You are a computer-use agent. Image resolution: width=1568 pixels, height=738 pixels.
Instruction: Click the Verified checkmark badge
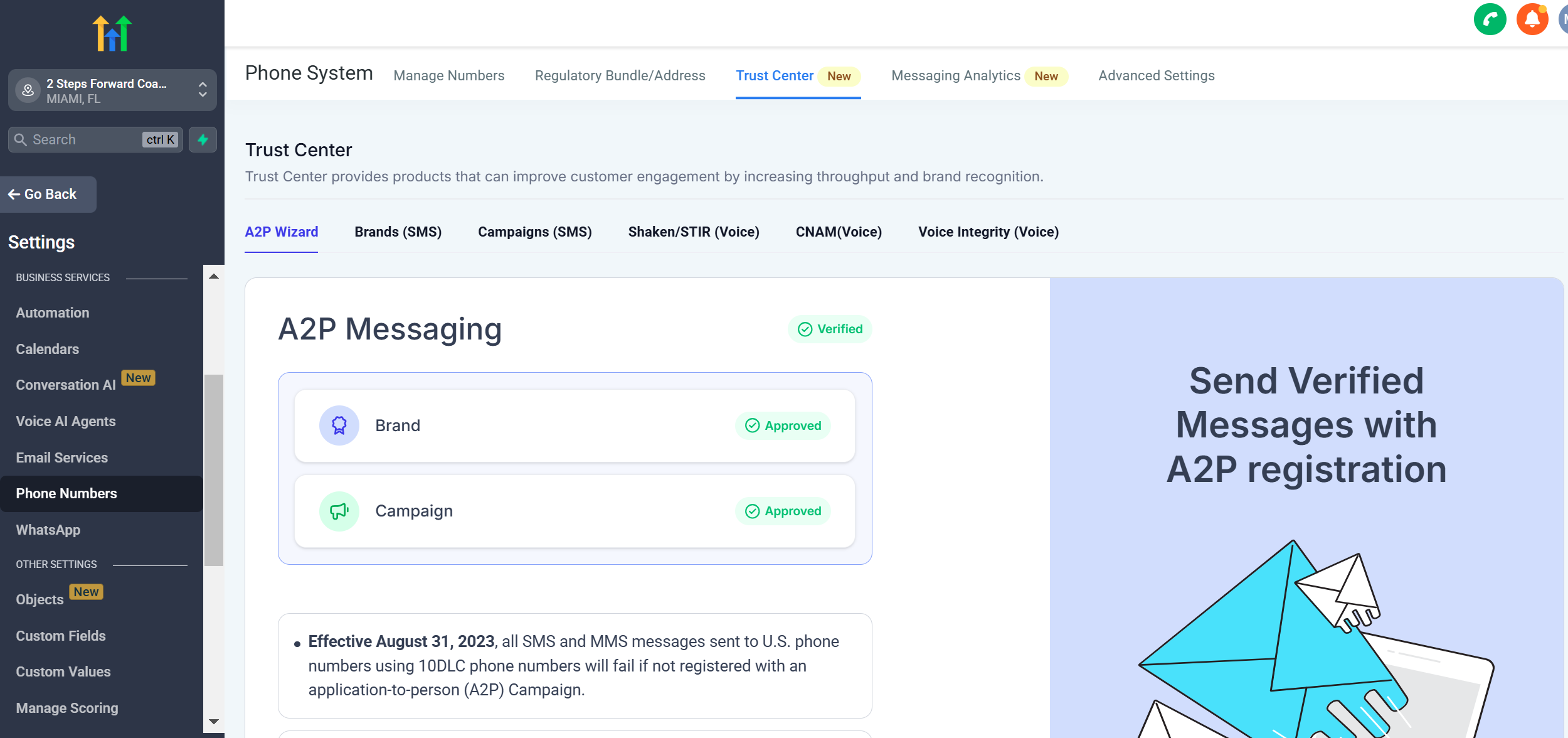tap(829, 329)
